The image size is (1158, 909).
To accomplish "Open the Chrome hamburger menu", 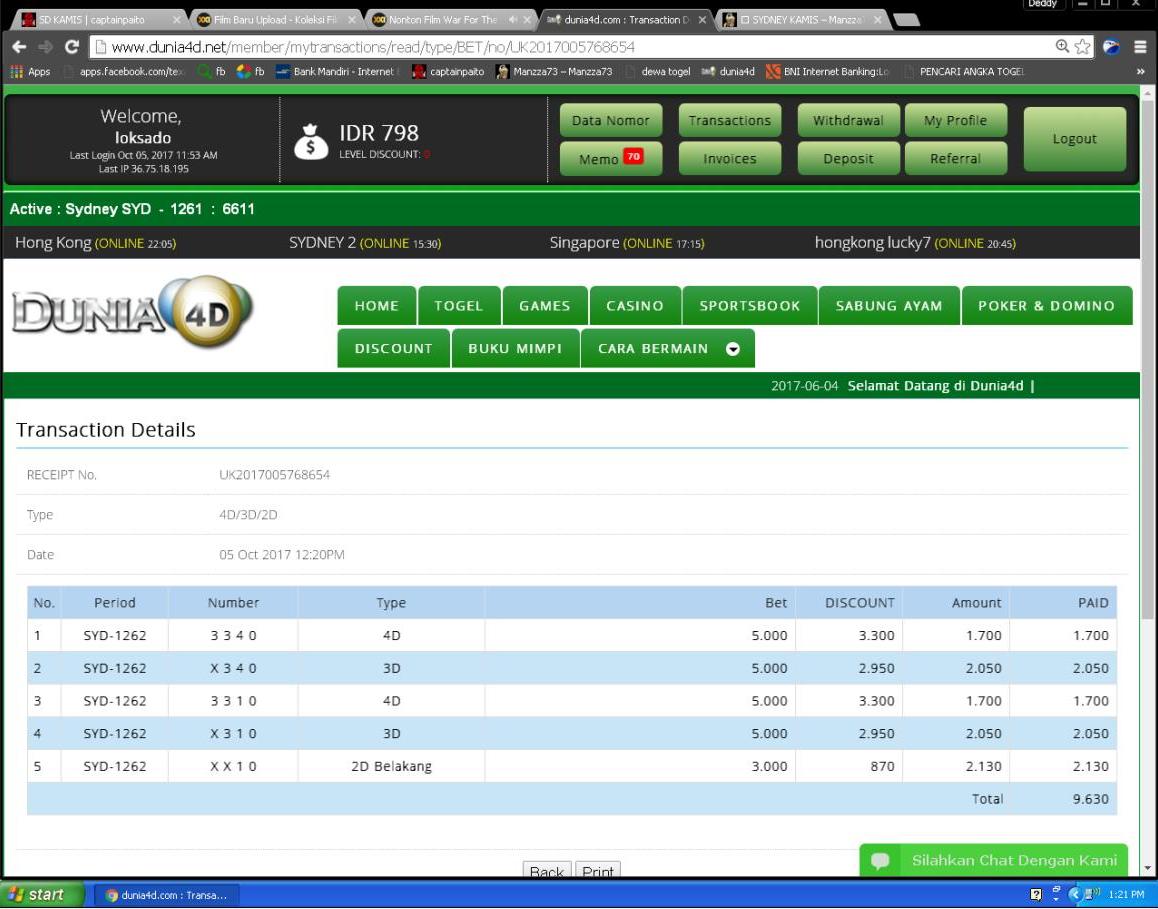I will tap(1140, 47).
